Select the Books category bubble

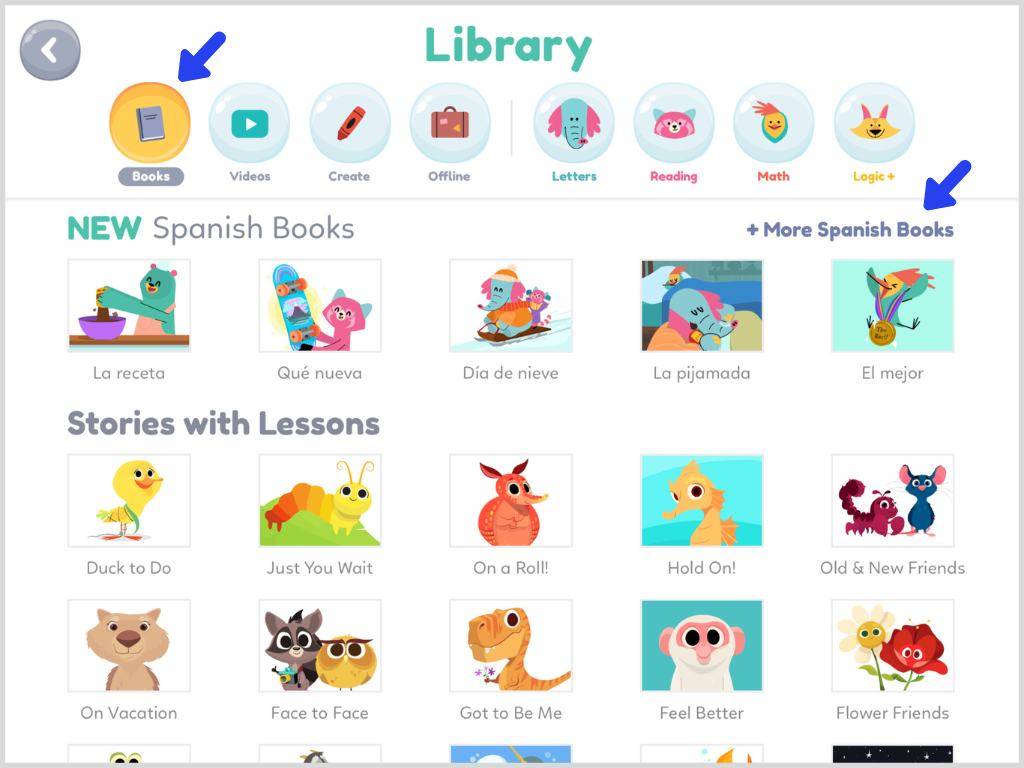tap(150, 123)
